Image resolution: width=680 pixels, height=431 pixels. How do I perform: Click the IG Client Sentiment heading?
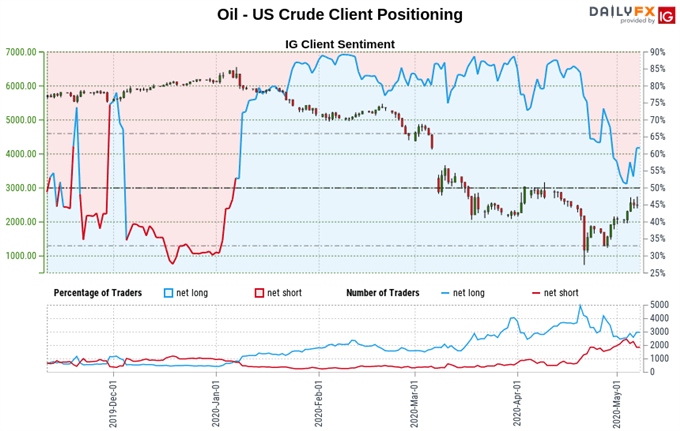coord(340,44)
